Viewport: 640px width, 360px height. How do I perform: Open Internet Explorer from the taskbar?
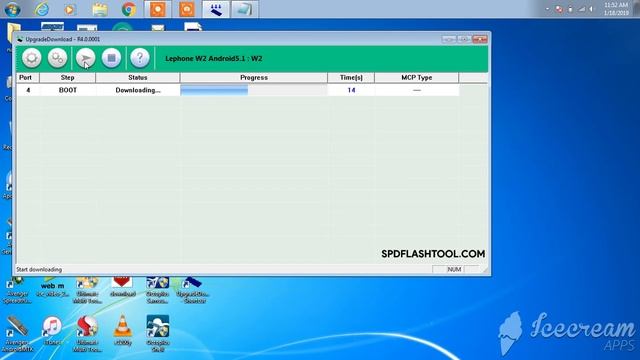click(42, 9)
